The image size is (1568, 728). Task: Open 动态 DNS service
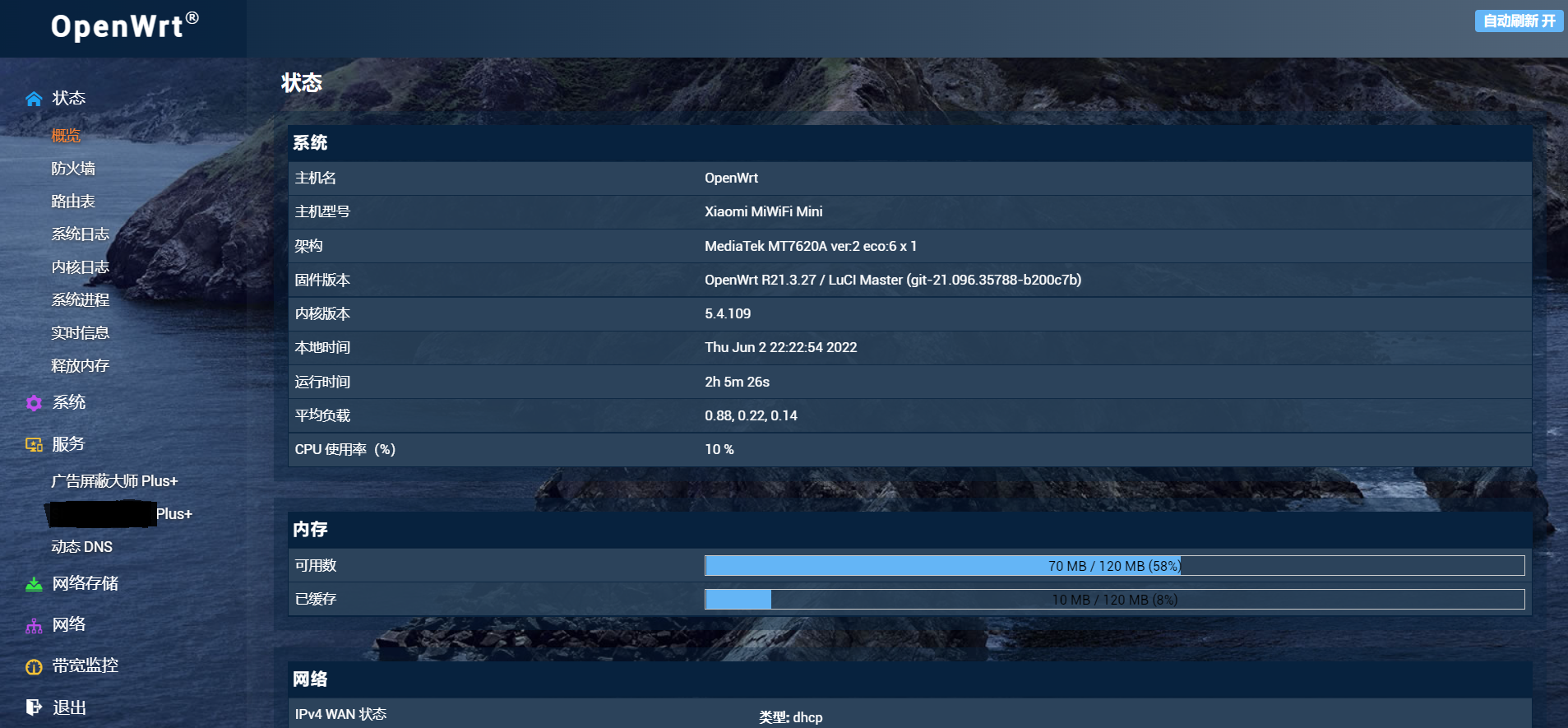81,547
